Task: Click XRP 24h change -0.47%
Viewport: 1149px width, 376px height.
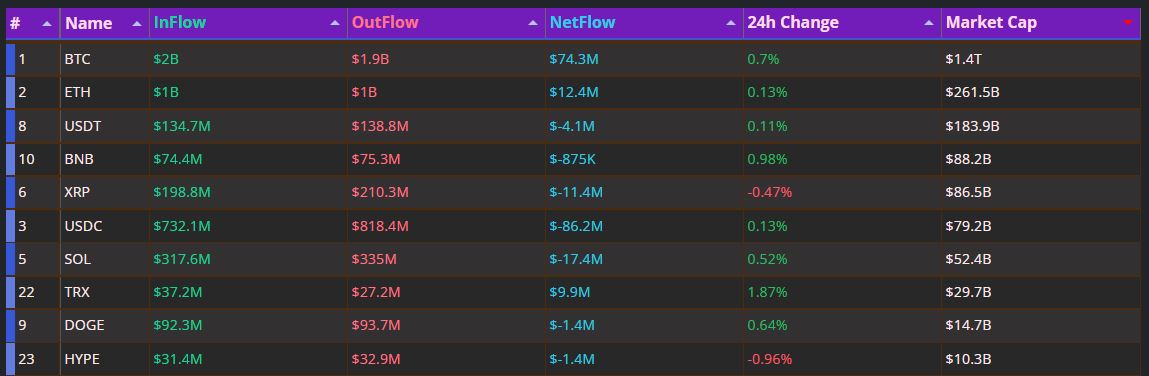Action: click(769, 193)
